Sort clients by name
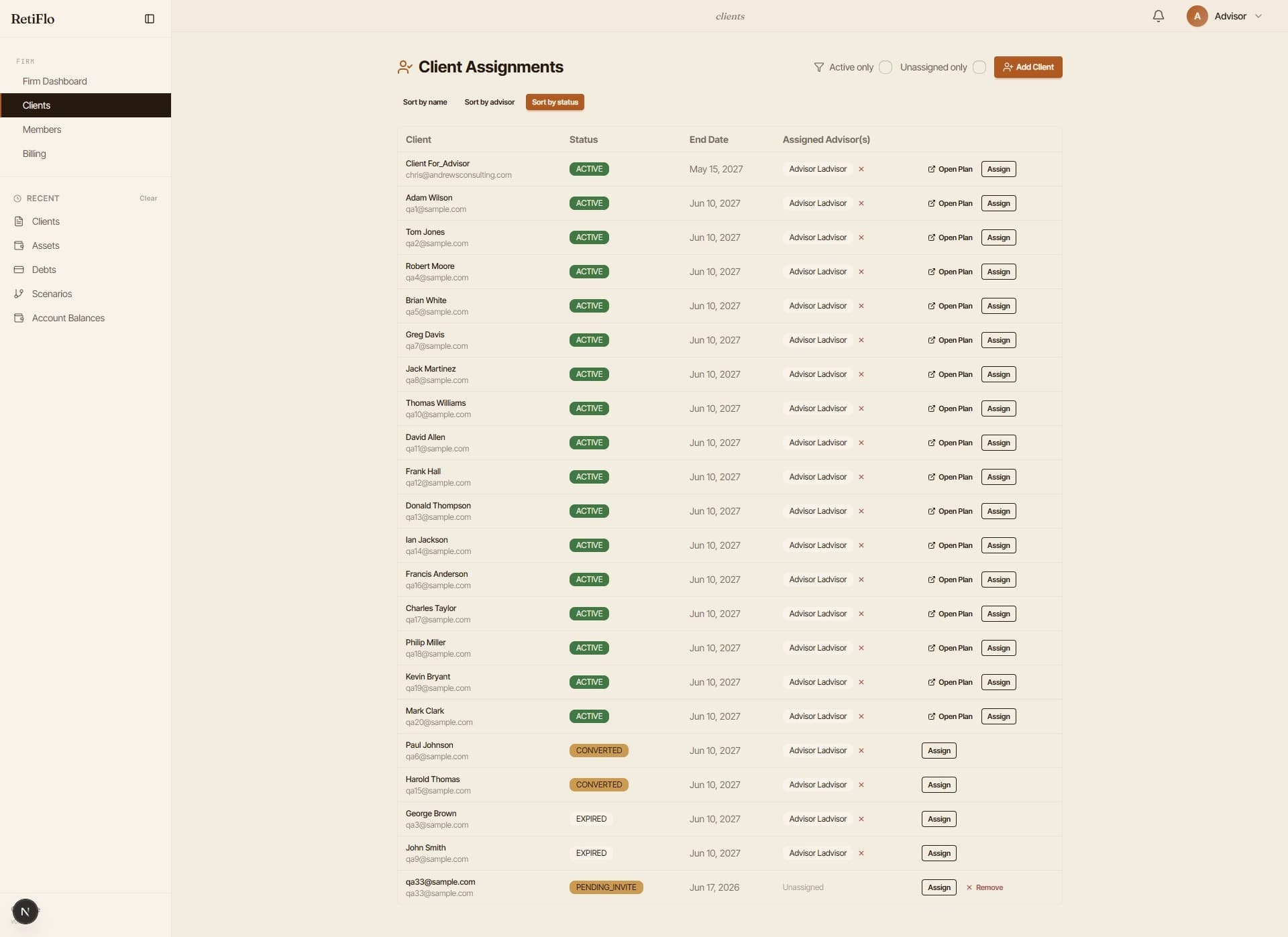Viewport: 1288px width, 937px height. pyautogui.click(x=425, y=102)
